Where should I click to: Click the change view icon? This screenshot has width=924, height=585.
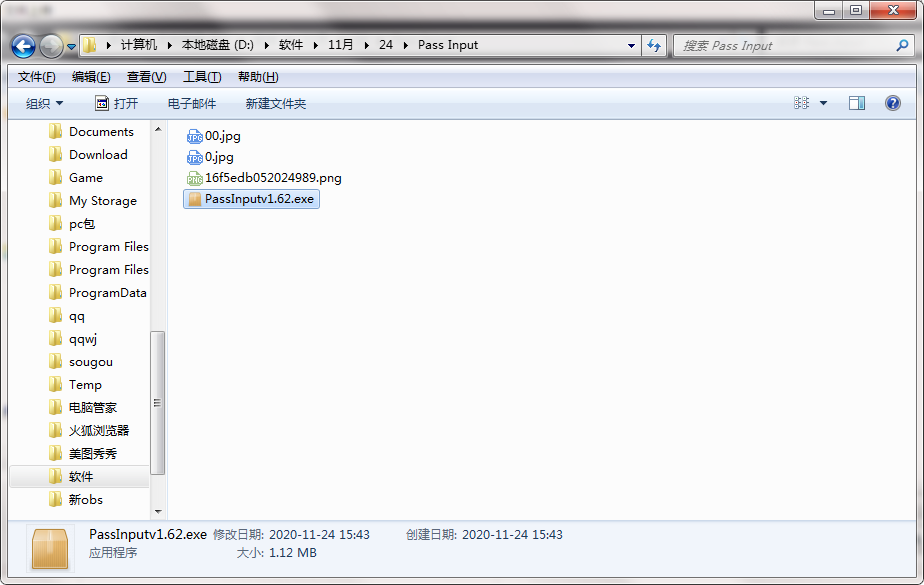click(x=801, y=103)
